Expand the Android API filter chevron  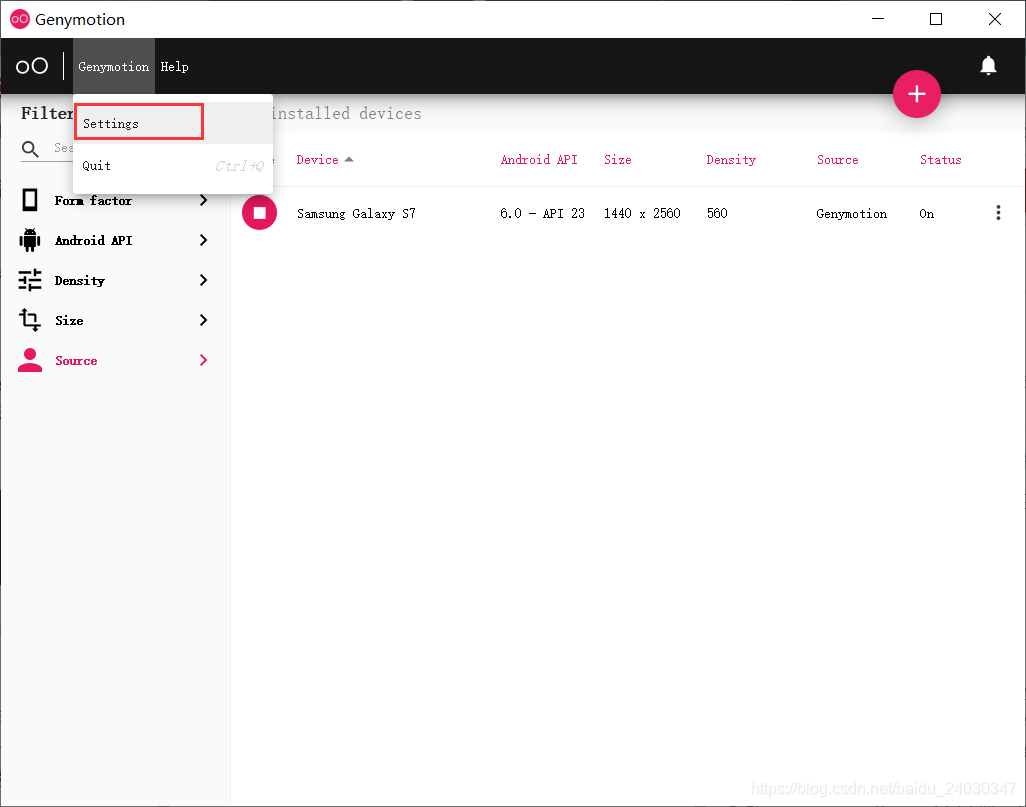click(x=203, y=240)
